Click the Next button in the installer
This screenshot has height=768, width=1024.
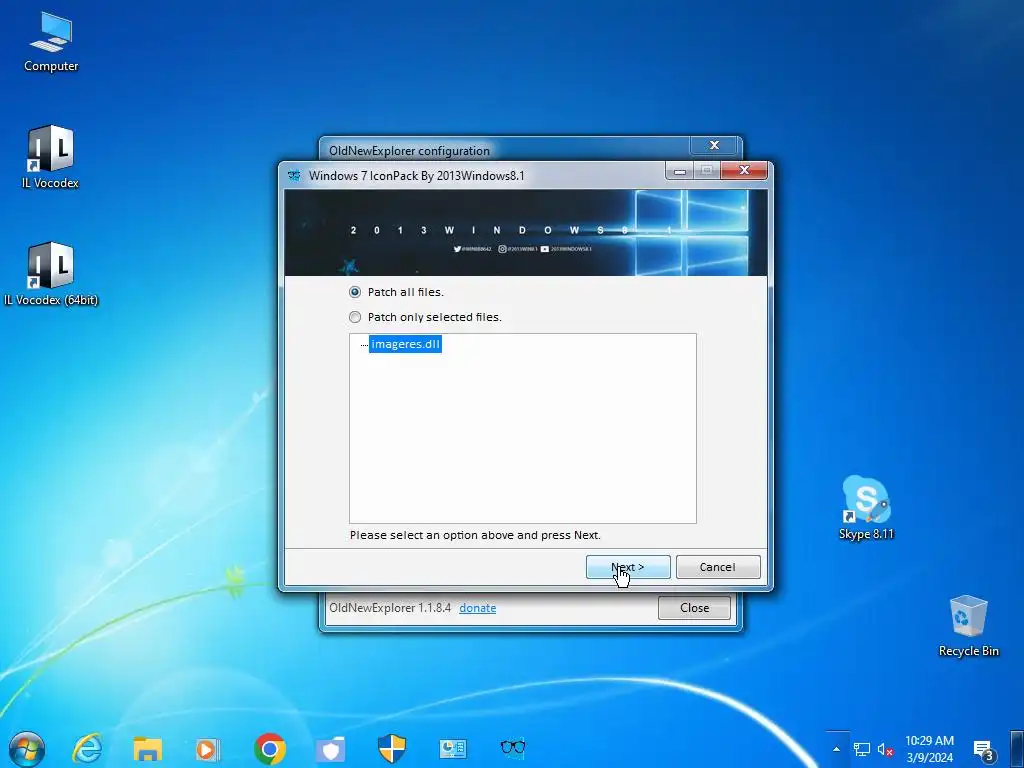[x=628, y=567]
